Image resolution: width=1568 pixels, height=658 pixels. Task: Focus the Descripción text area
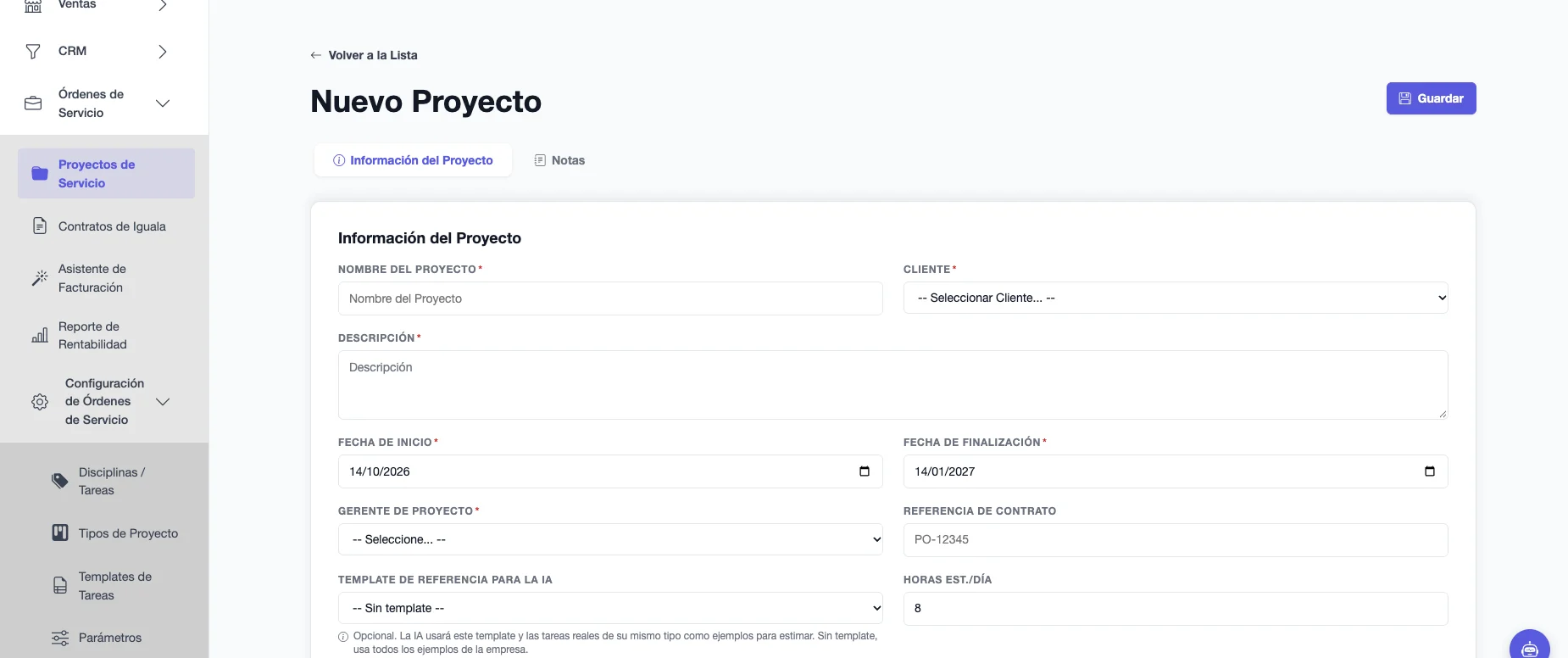coord(892,385)
